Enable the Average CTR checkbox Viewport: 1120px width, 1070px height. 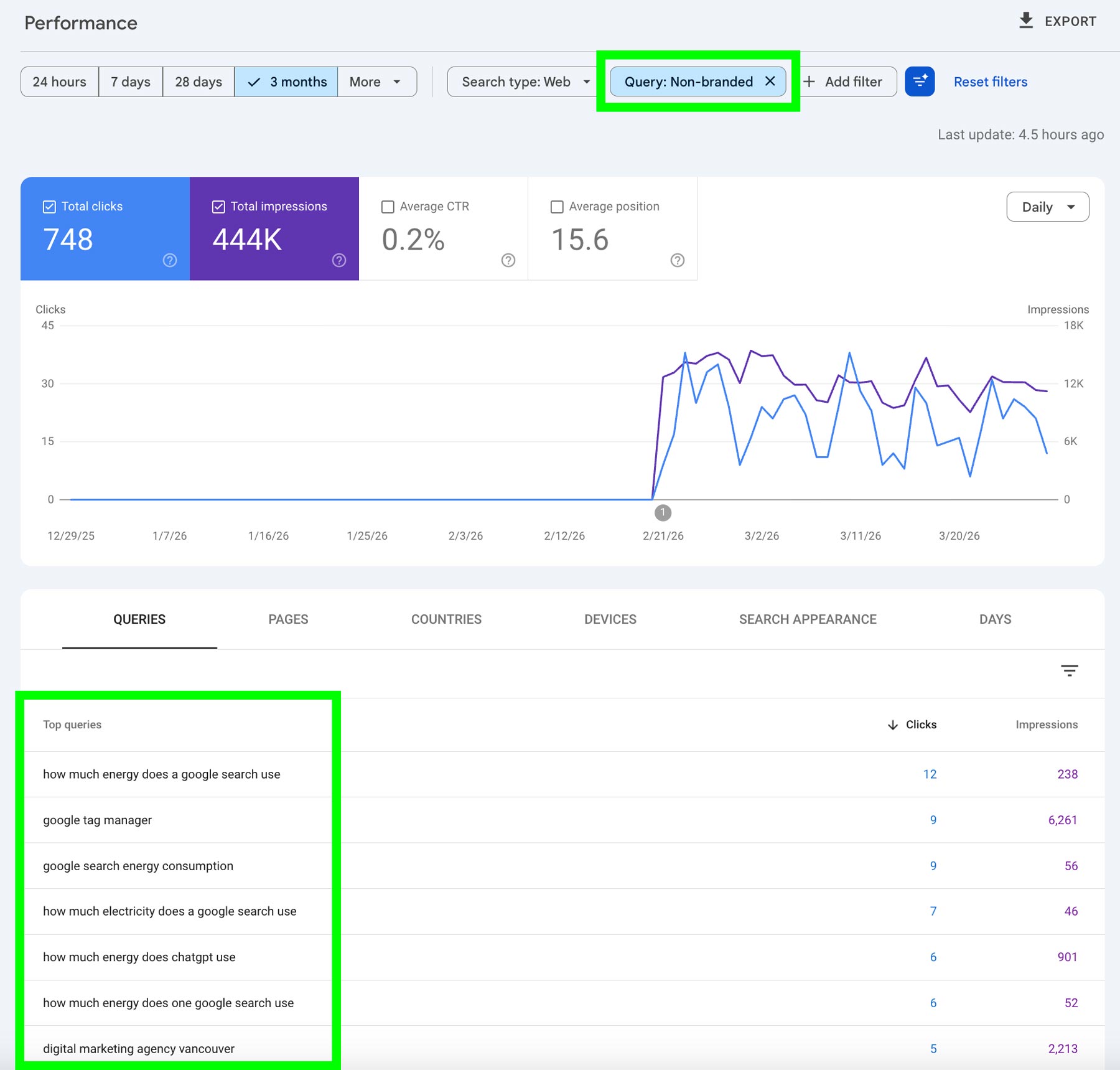click(x=388, y=207)
